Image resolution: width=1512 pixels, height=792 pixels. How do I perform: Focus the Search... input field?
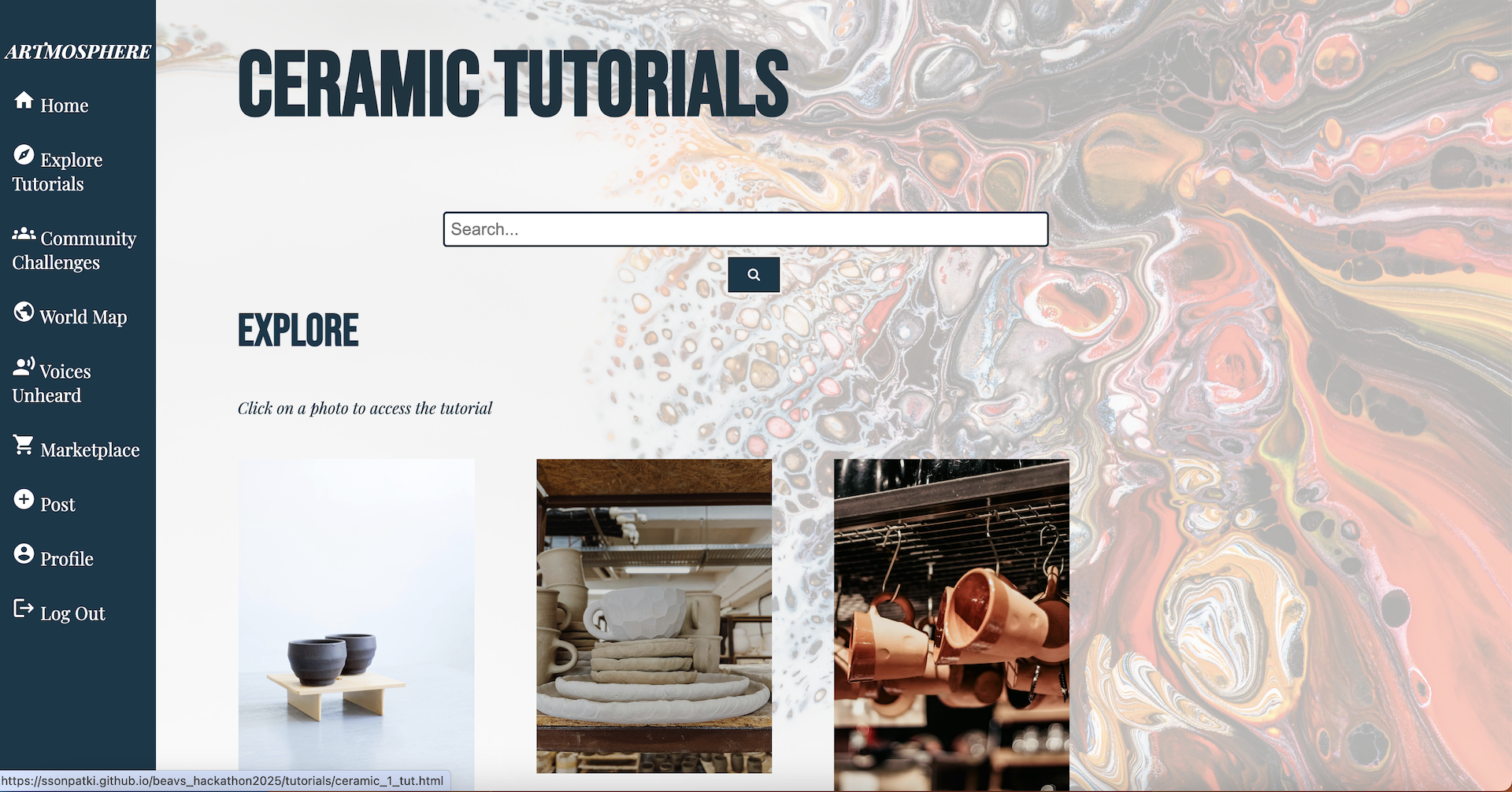pos(746,229)
